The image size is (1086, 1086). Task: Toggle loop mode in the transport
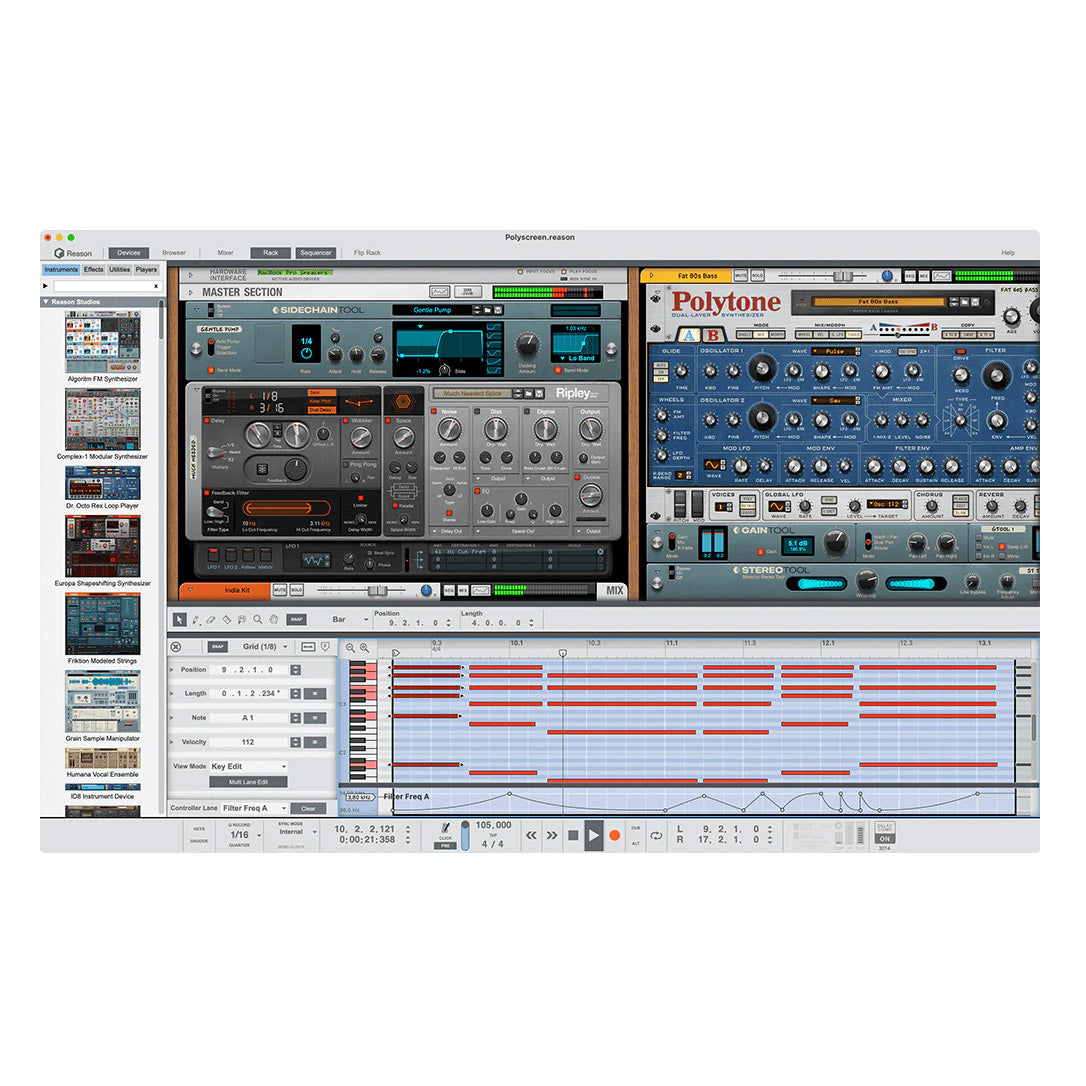[x=656, y=835]
